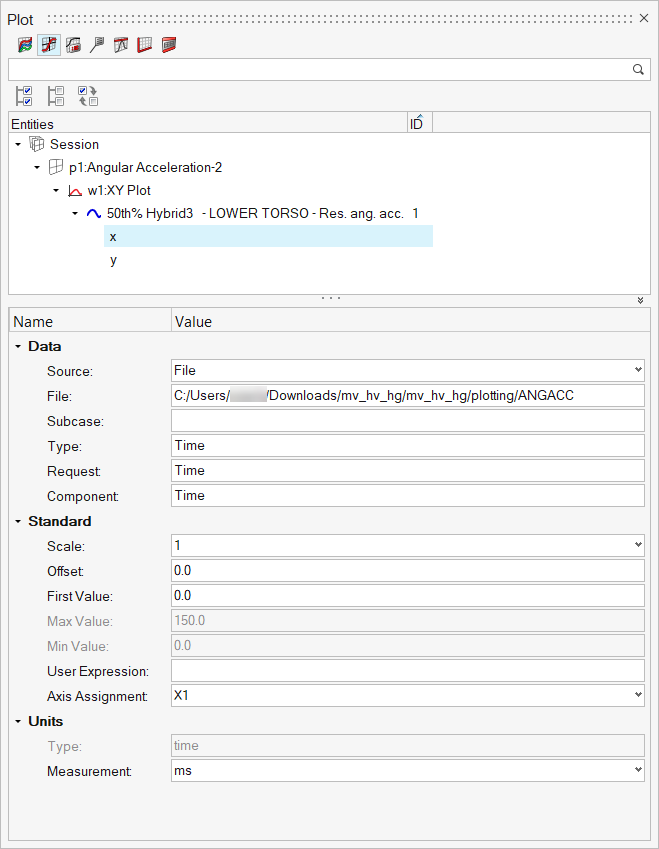Open the Measurement dropdown showing ms
This screenshot has width=659, height=849.
(408, 770)
